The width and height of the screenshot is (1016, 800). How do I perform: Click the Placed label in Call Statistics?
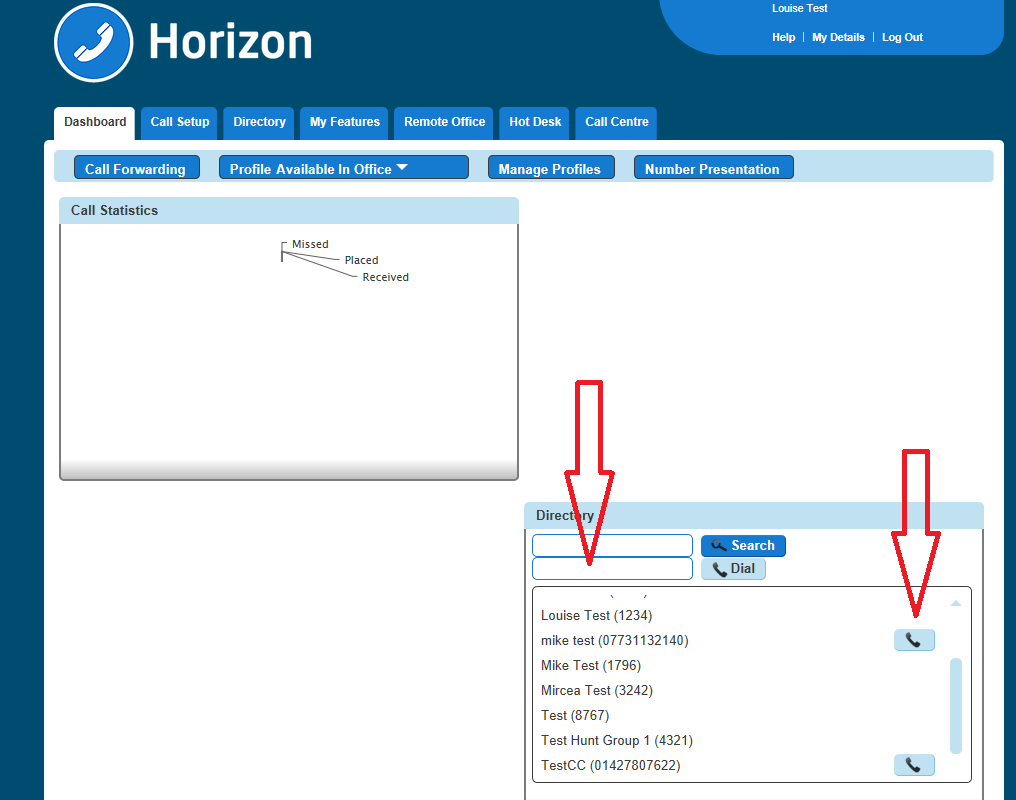pos(362,260)
